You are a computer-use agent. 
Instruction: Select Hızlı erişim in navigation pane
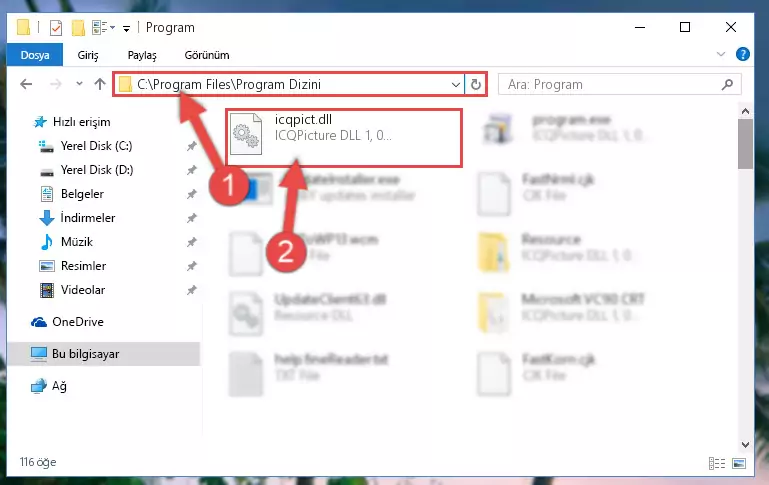click(x=71, y=122)
